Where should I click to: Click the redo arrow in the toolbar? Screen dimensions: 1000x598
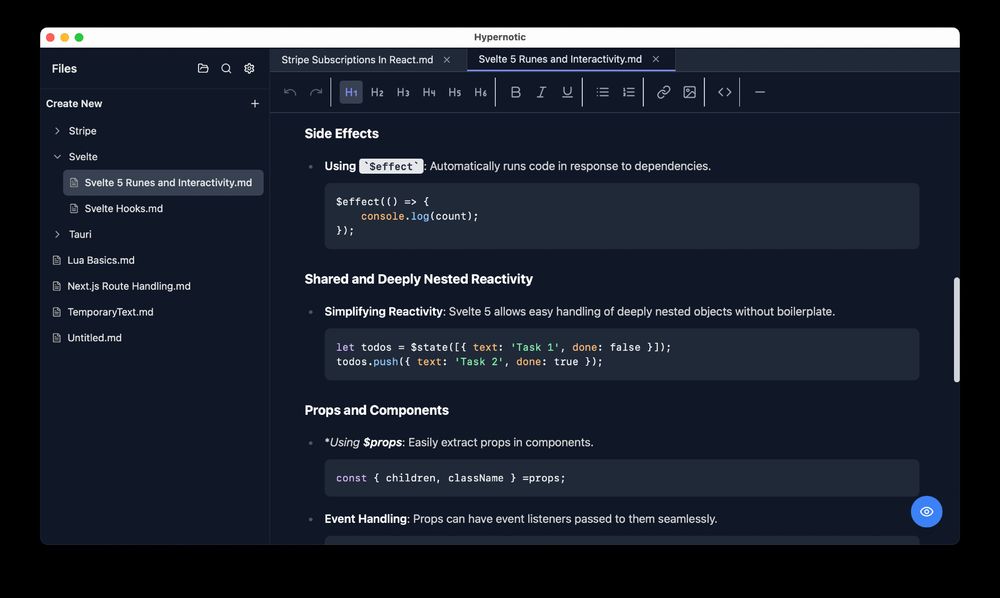316,92
